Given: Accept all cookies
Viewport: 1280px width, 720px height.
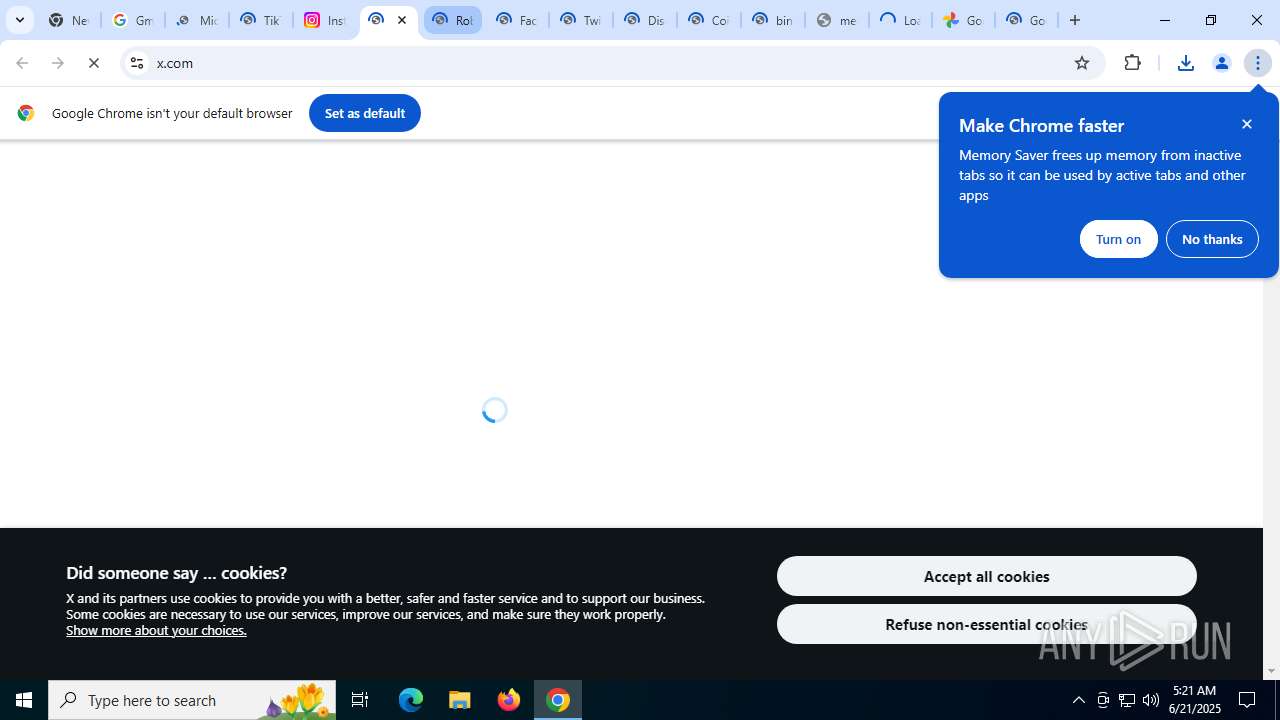Looking at the screenshot, I should [986, 576].
